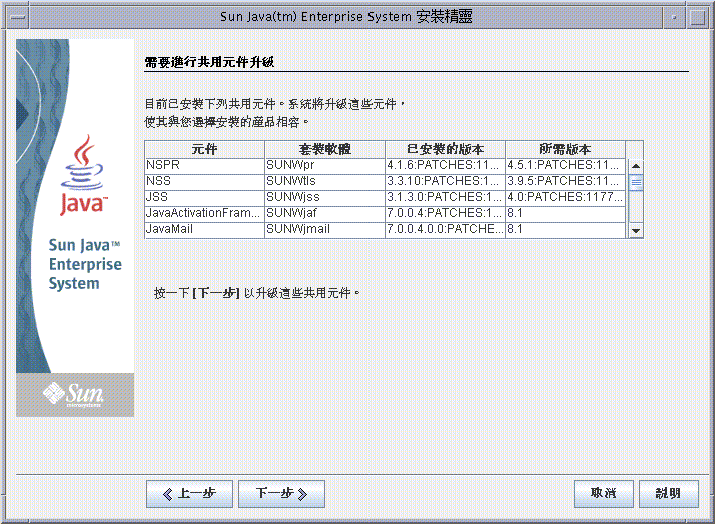Click required version 3.9.5:PATCHES cell
The image size is (715, 524).
coord(565,182)
